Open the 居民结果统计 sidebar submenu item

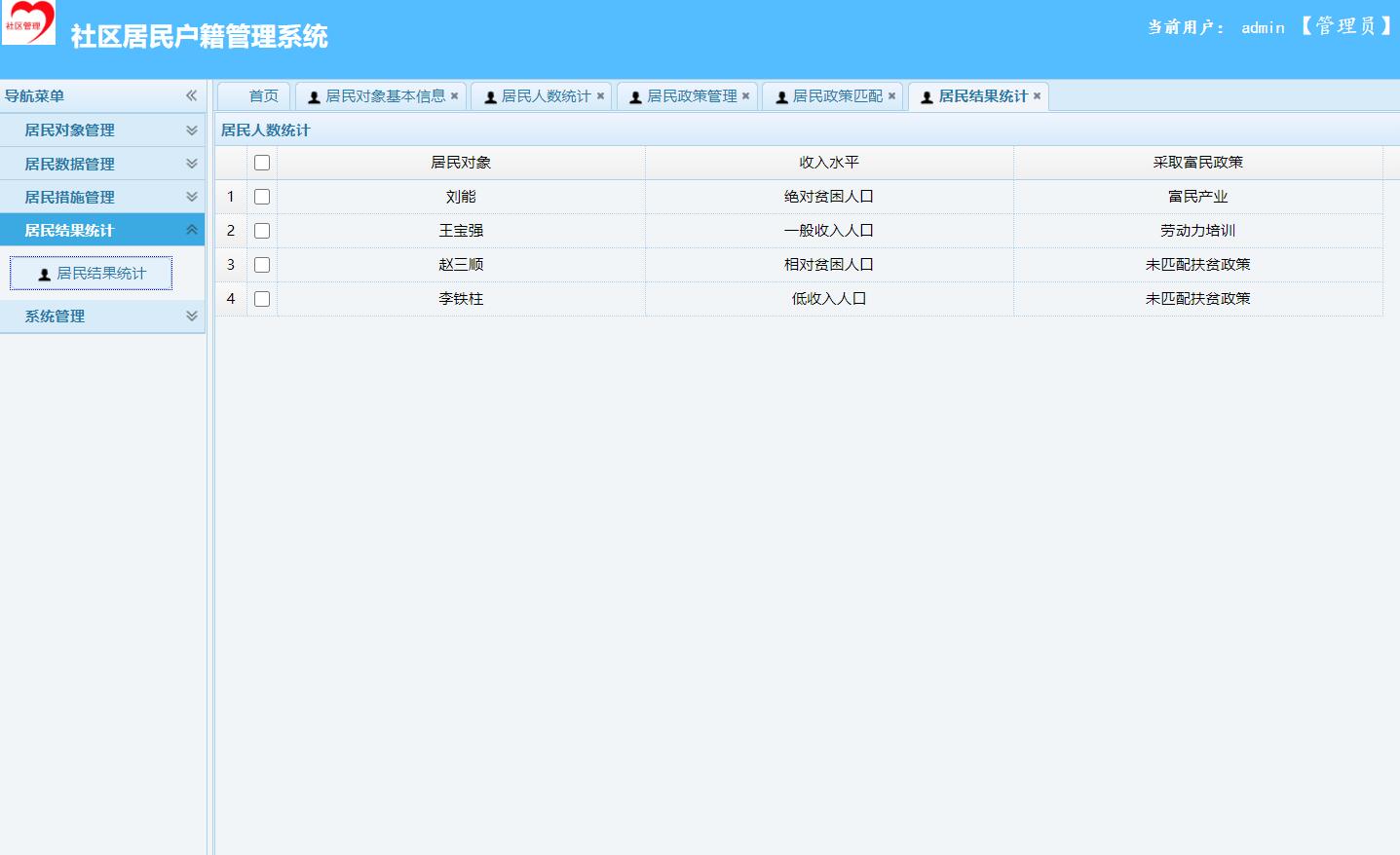pyautogui.click(x=97, y=274)
